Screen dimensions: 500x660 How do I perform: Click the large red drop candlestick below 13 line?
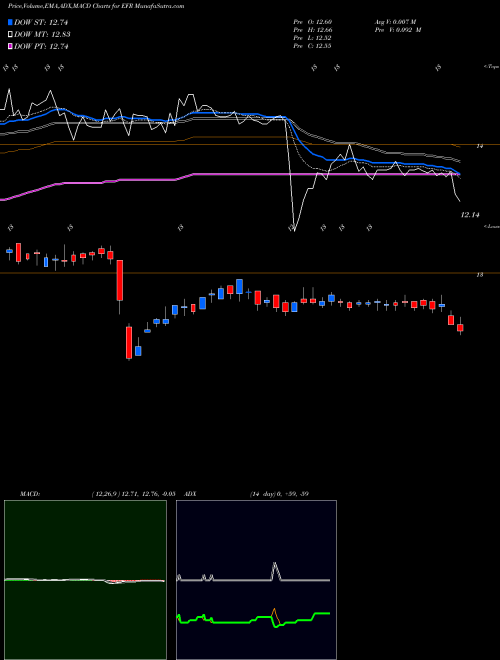(x=129, y=343)
